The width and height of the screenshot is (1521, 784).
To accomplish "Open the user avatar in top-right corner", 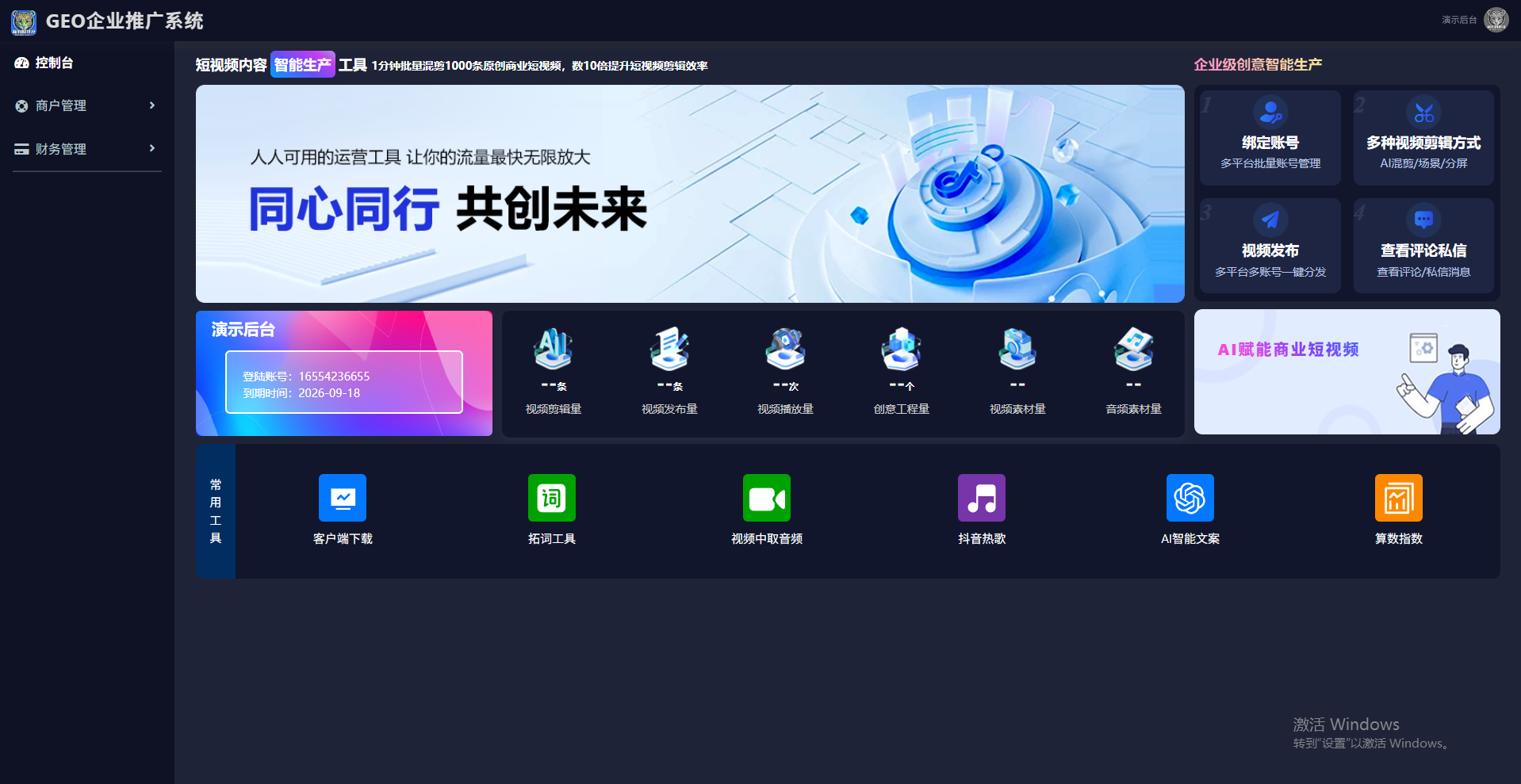I will 1496,20.
